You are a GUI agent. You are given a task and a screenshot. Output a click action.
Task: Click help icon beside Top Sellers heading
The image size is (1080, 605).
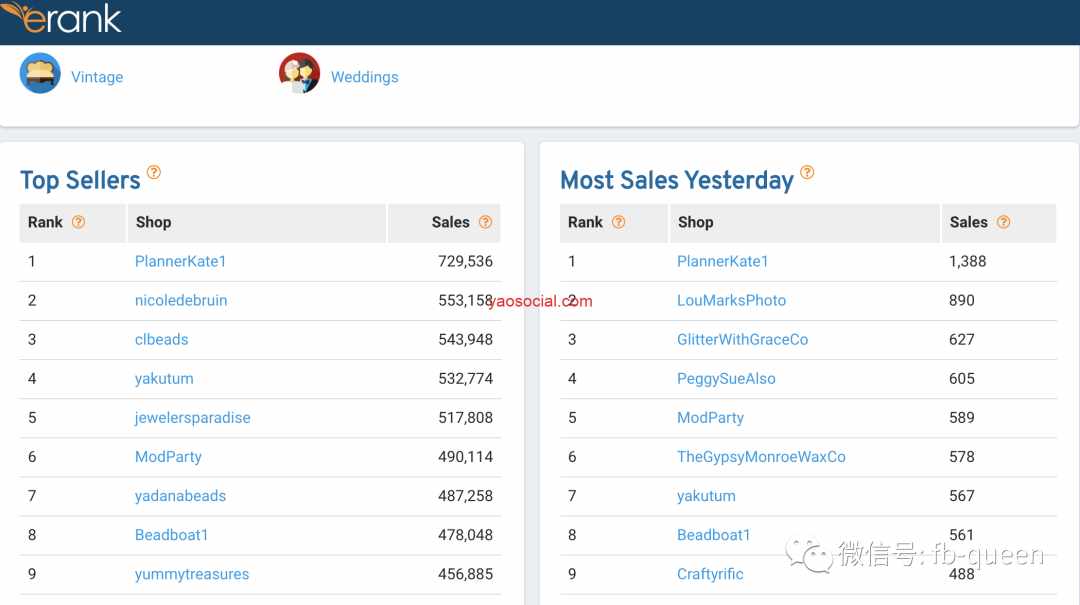pos(154,172)
